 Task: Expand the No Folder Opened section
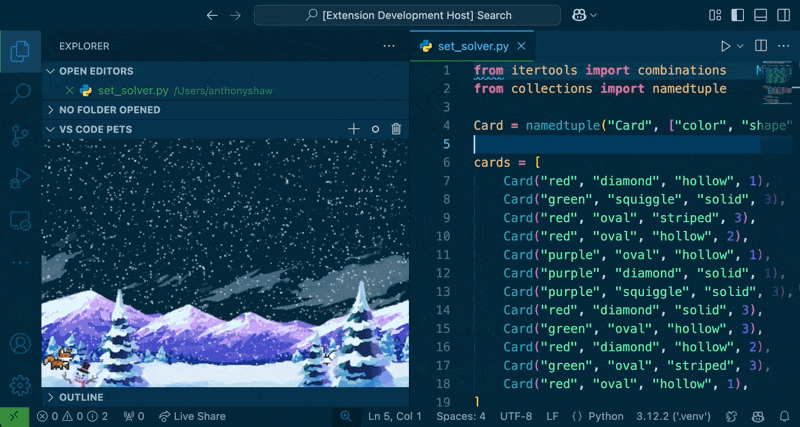(225, 110)
